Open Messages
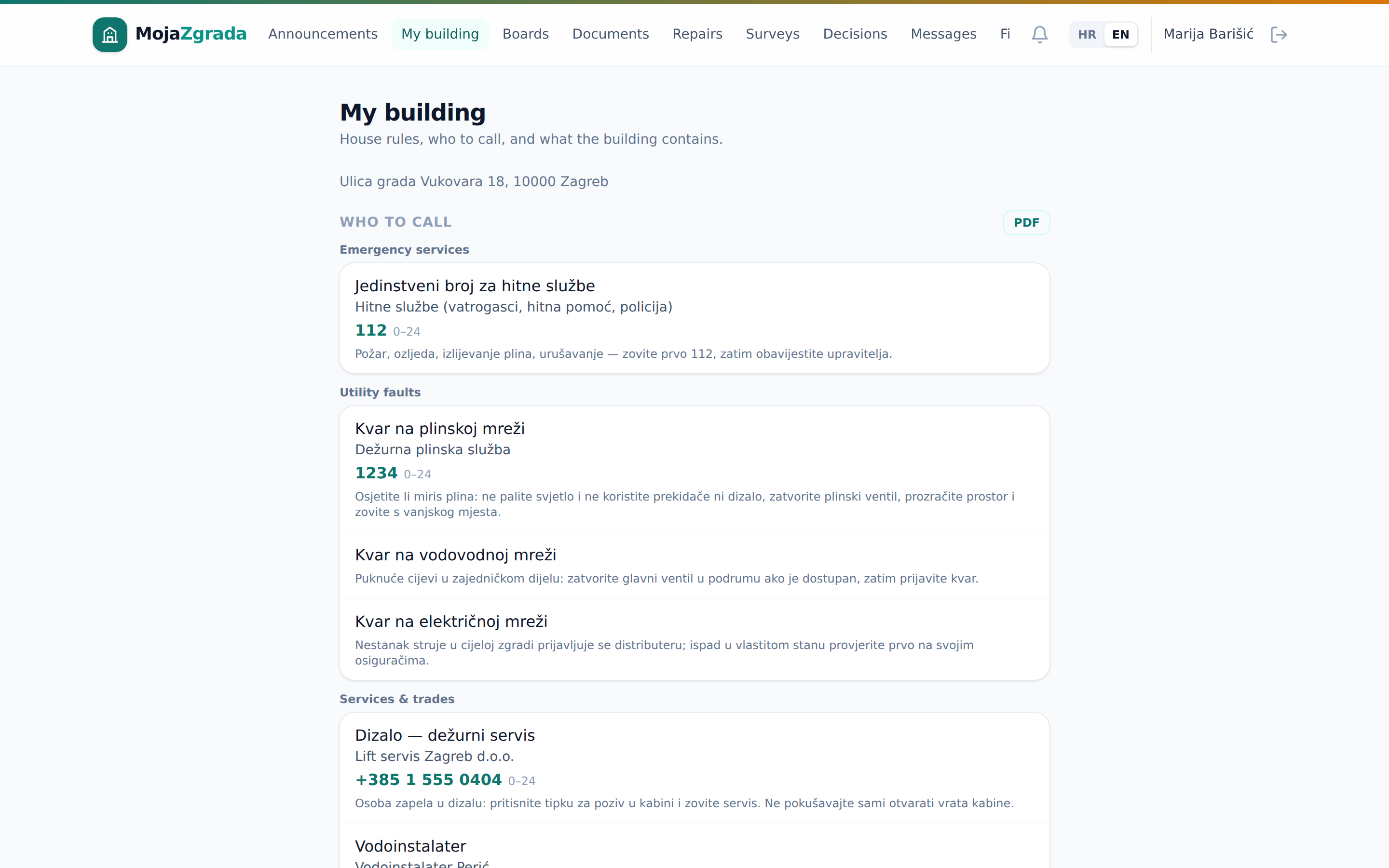The width and height of the screenshot is (1389, 868). click(x=943, y=34)
